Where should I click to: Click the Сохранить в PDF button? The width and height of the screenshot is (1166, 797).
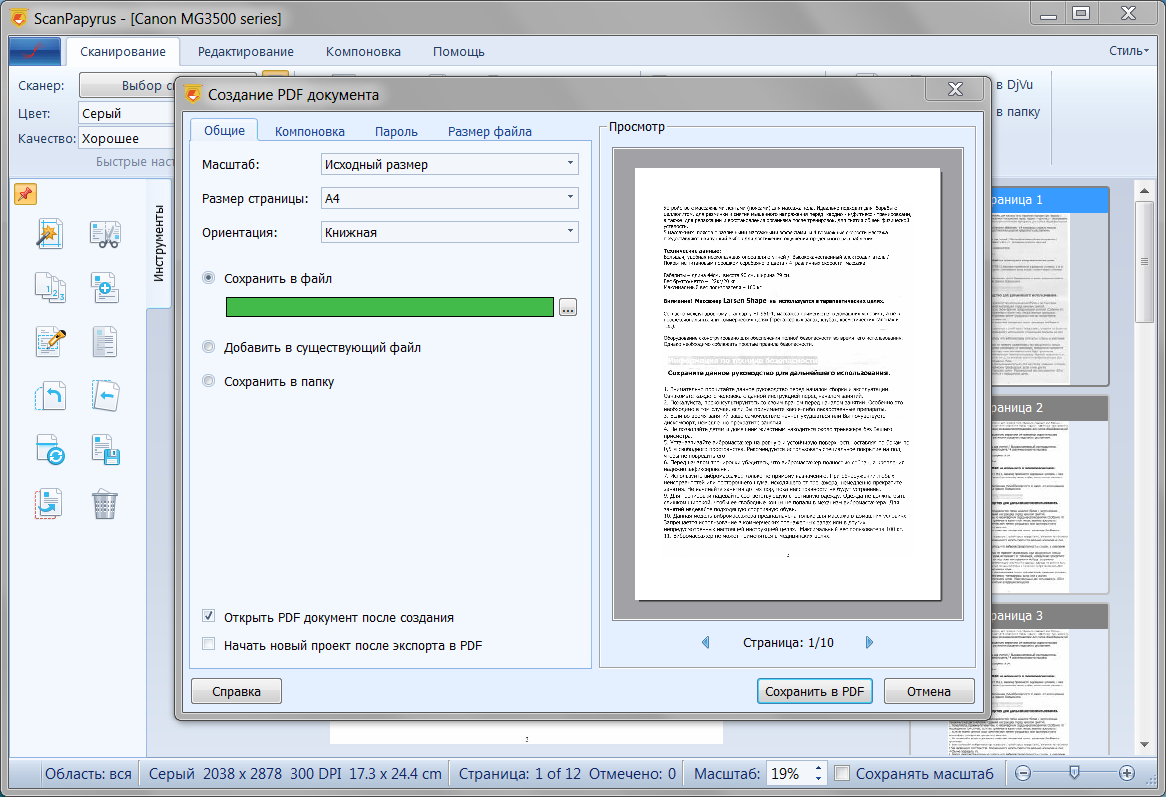814,691
